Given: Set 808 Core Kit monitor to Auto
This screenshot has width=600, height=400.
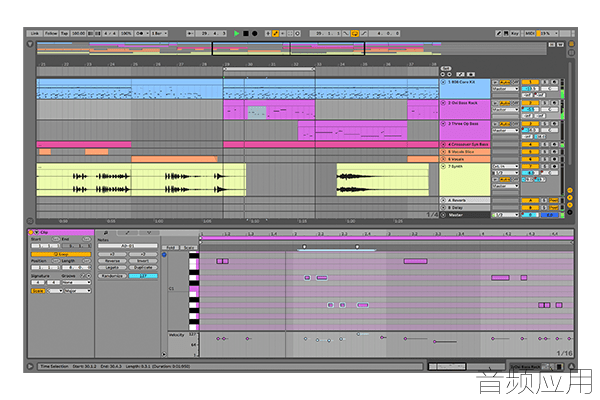Looking at the screenshot, I should coord(505,82).
